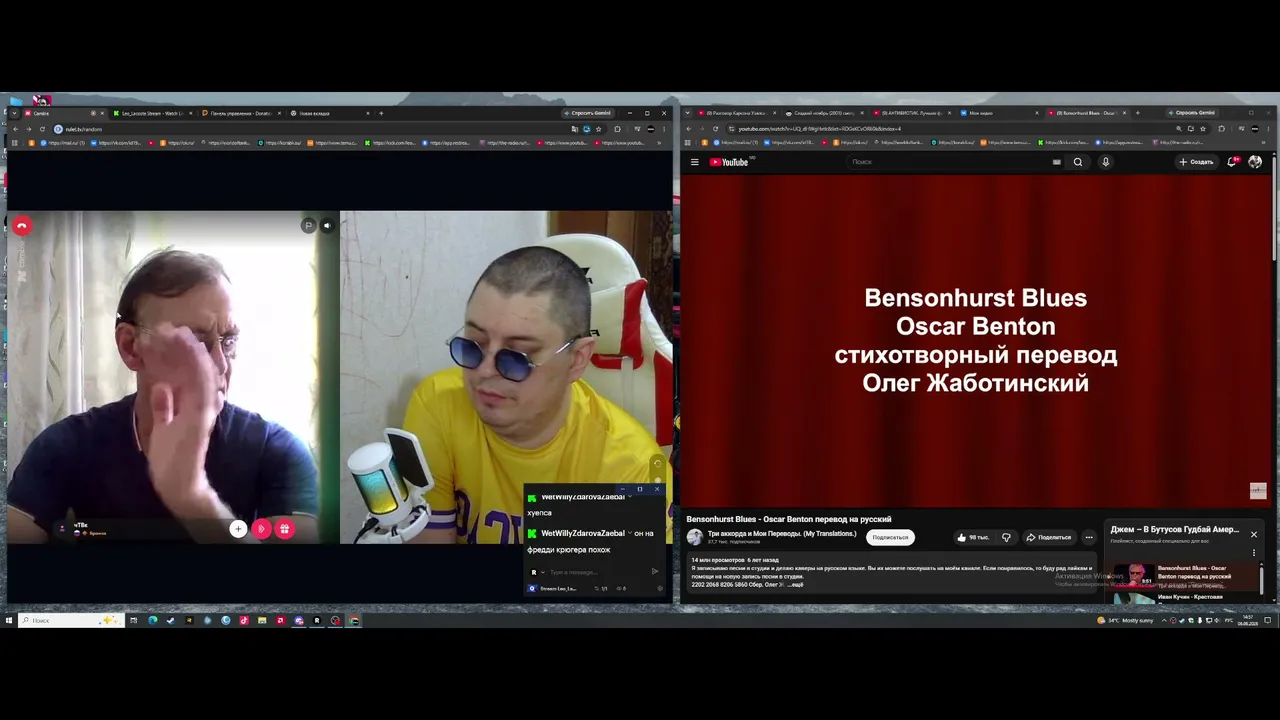
Task: Open the weather widget showing 34°C Mostly sunny
Action: (1125, 620)
